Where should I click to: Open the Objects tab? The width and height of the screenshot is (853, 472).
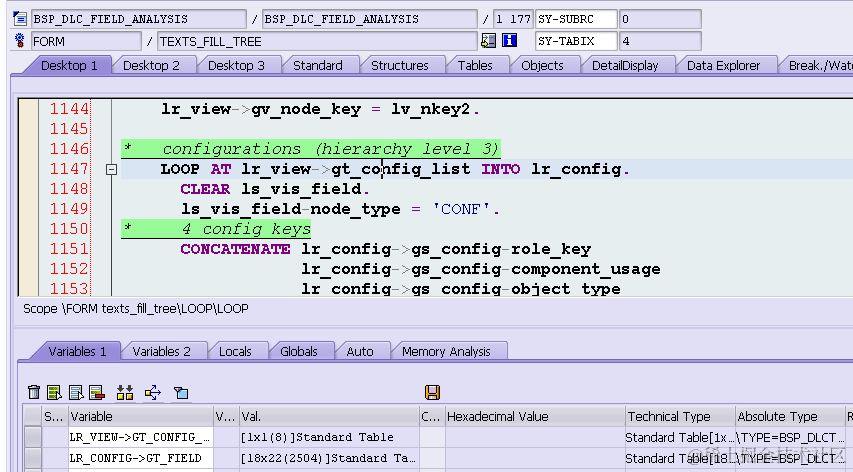pyautogui.click(x=542, y=65)
